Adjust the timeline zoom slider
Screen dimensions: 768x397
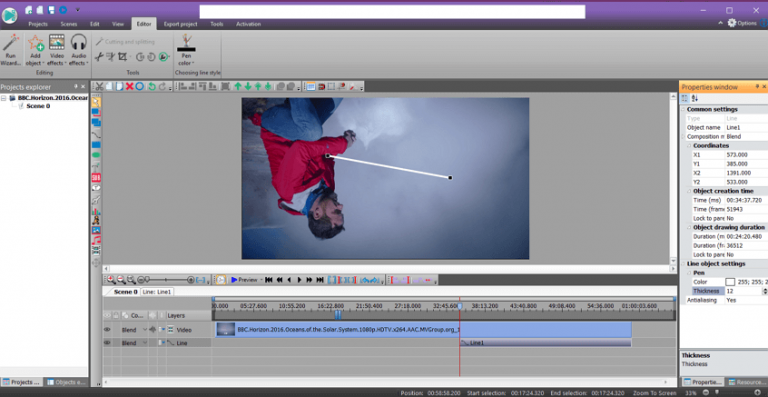click(x=166, y=280)
